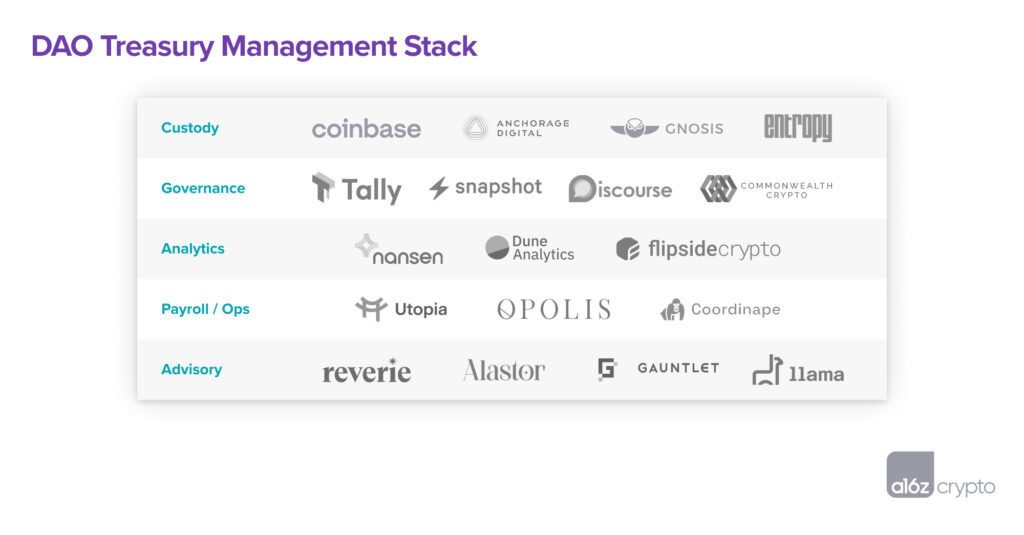Select the Dune Analytics logo
This screenshot has width=1024, height=535.
coord(530,248)
